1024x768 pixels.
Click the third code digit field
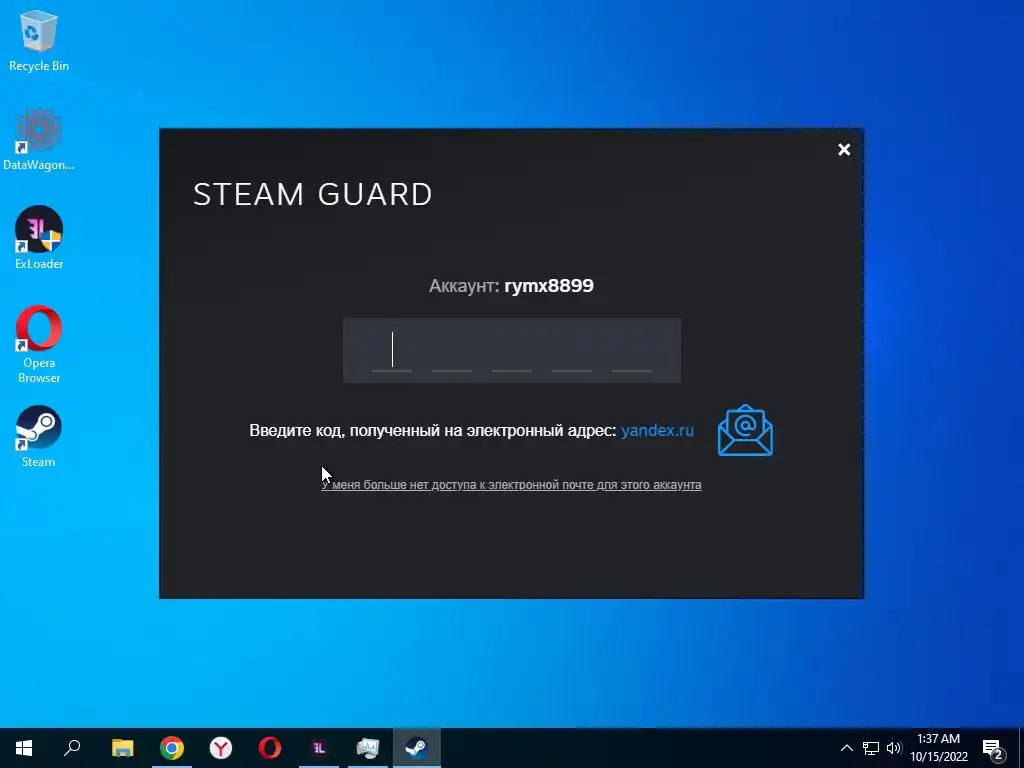click(512, 351)
